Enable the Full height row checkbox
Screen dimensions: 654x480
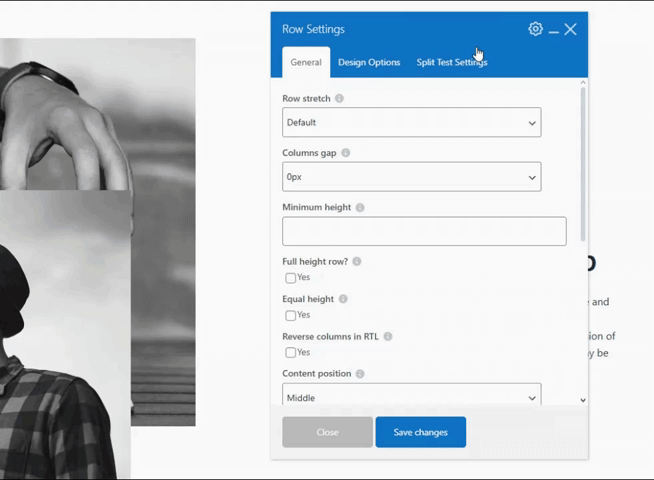pos(291,278)
